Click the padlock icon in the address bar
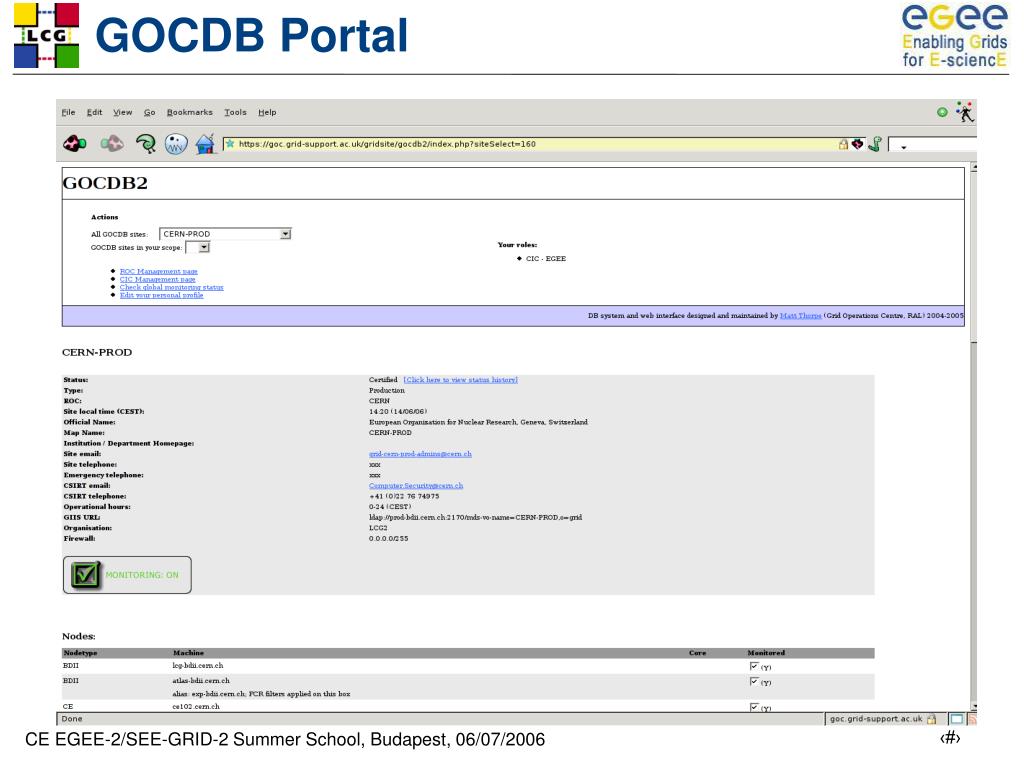The image size is (1024, 768). pyautogui.click(x=843, y=144)
